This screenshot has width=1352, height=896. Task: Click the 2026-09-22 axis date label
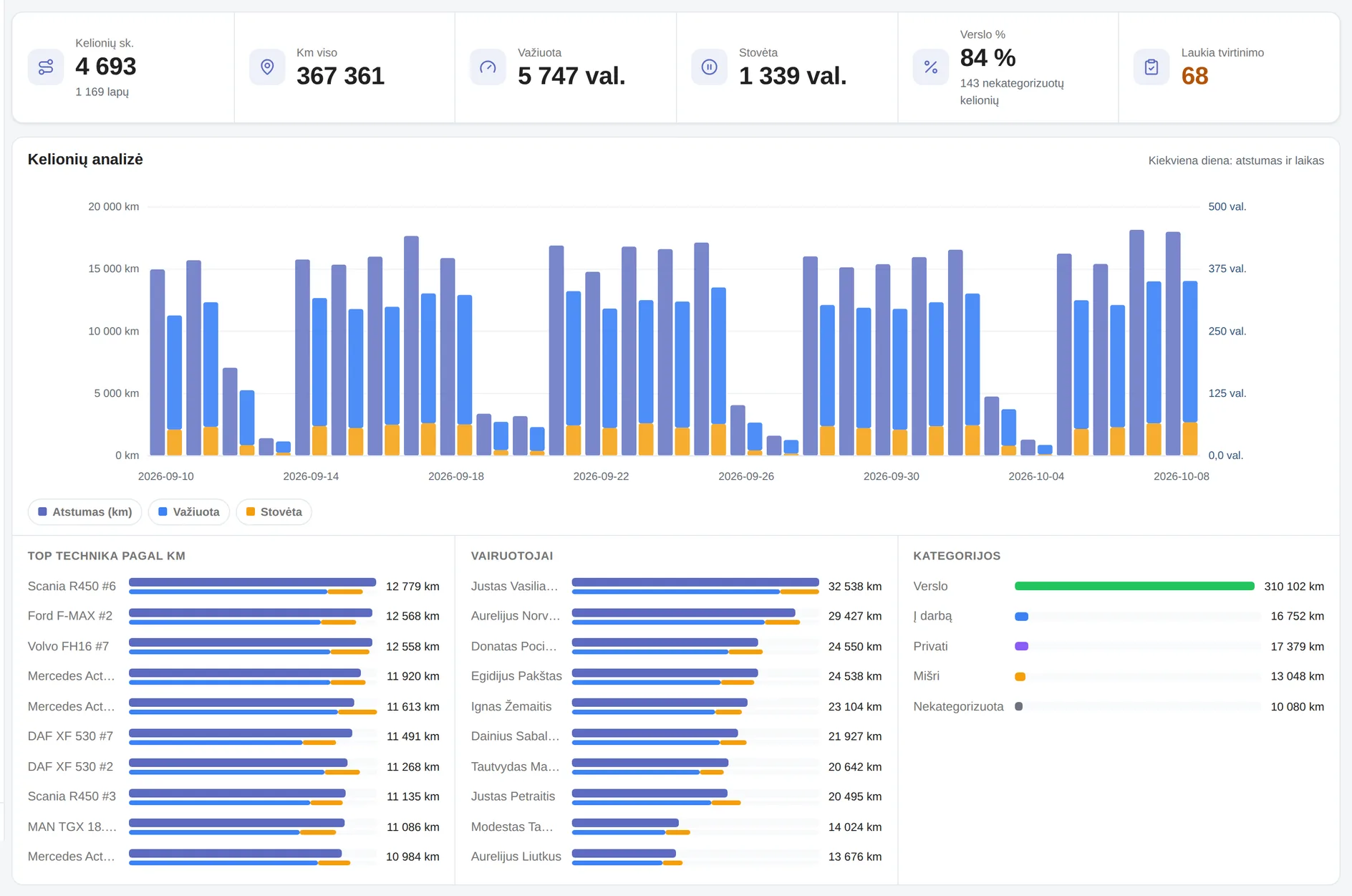click(x=601, y=476)
